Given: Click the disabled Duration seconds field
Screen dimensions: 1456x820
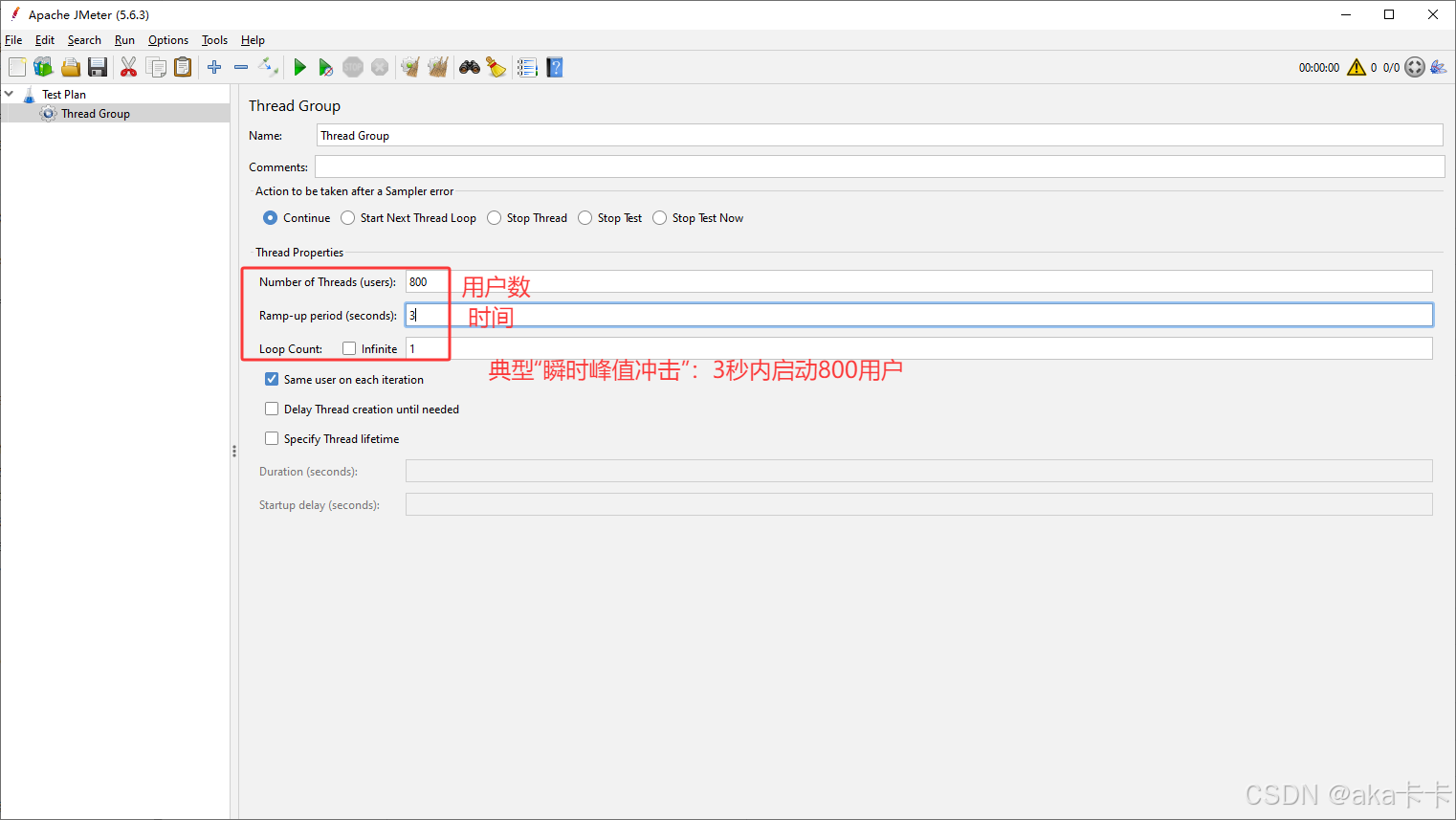Looking at the screenshot, I should (918, 471).
